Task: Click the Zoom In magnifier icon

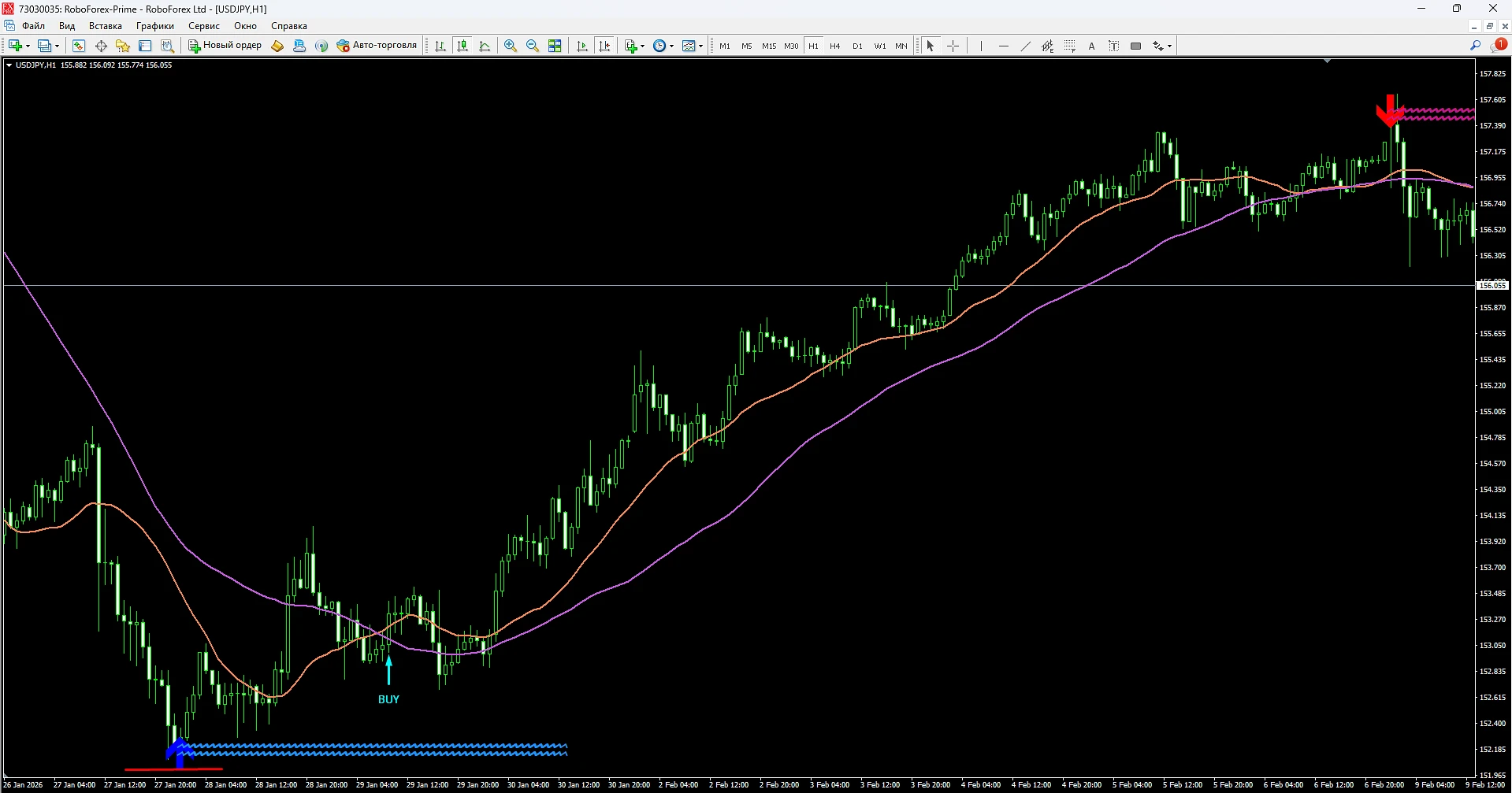Action: [511, 46]
